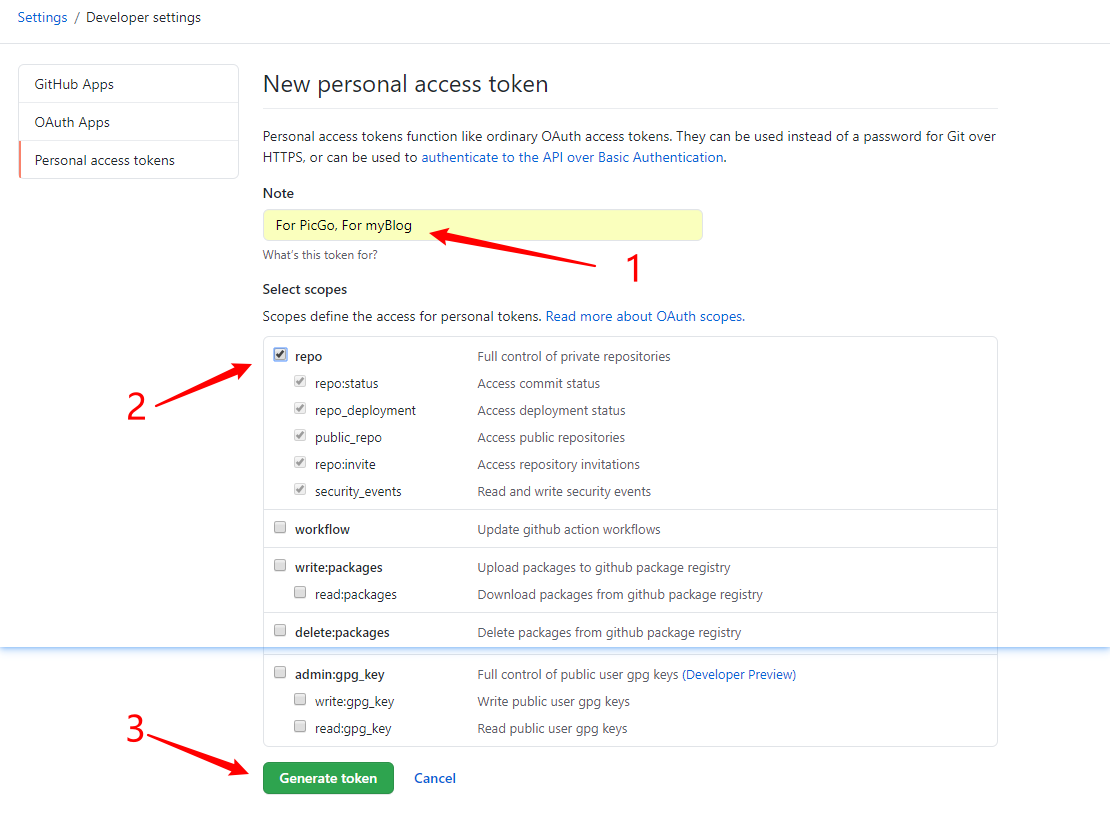The image size is (1110, 814).
Task: Toggle the repo:status sub-scope checkbox
Action: pos(300,382)
